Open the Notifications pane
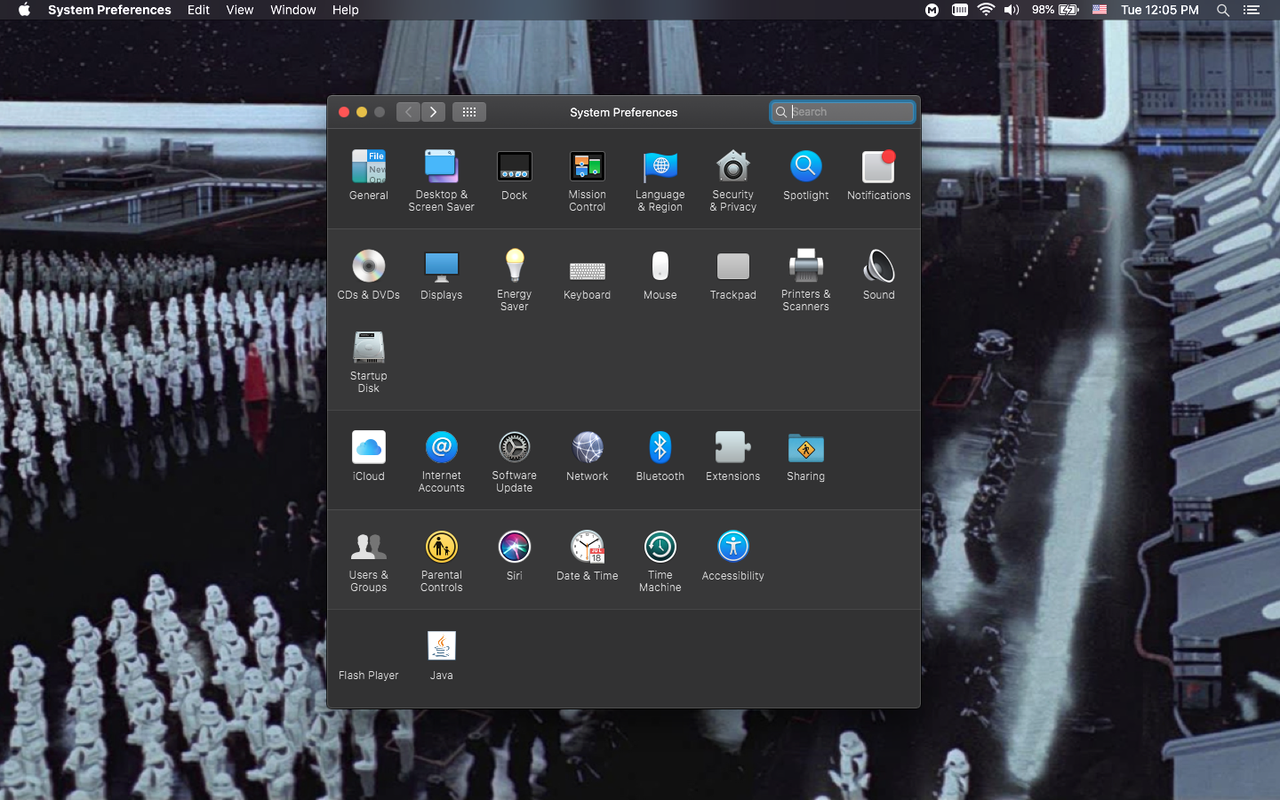The height and width of the screenshot is (800, 1280). coord(878,167)
